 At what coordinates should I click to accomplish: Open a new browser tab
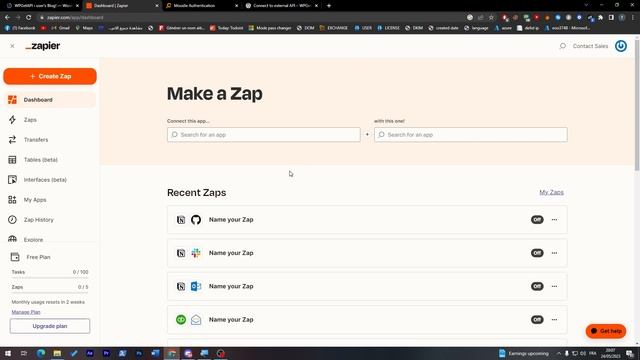pos(329,6)
